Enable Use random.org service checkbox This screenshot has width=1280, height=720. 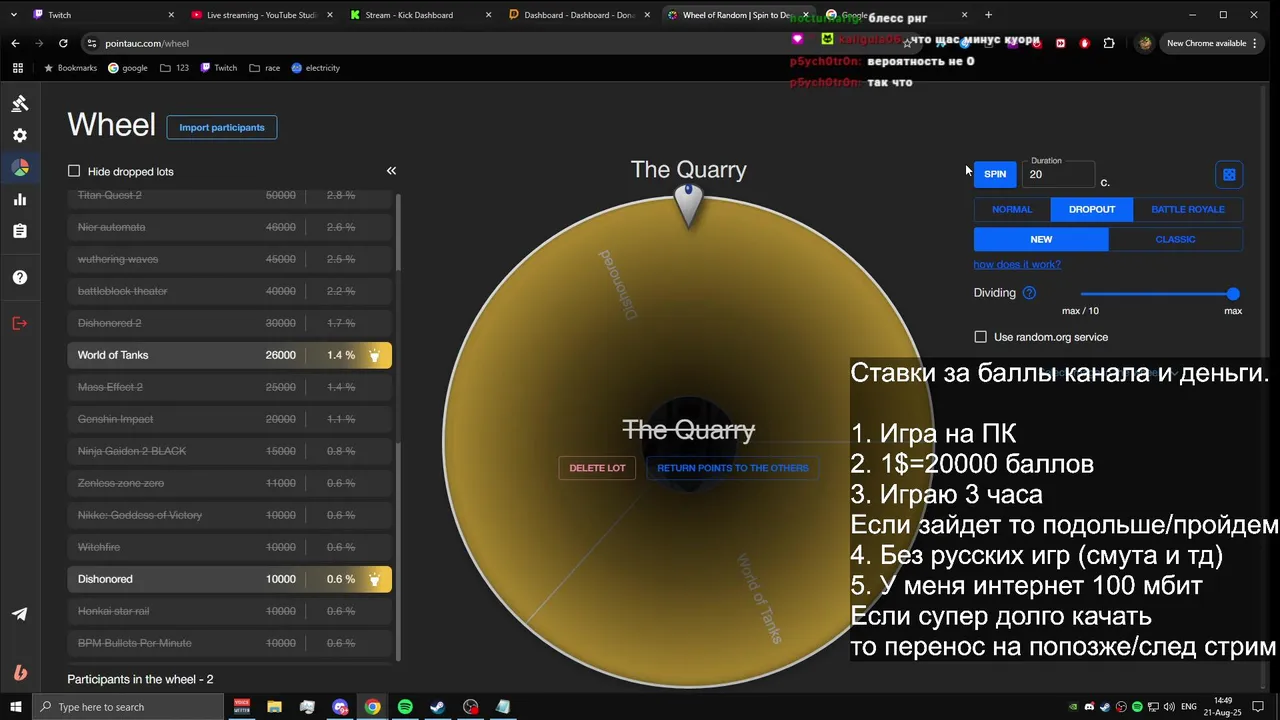click(x=980, y=337)
